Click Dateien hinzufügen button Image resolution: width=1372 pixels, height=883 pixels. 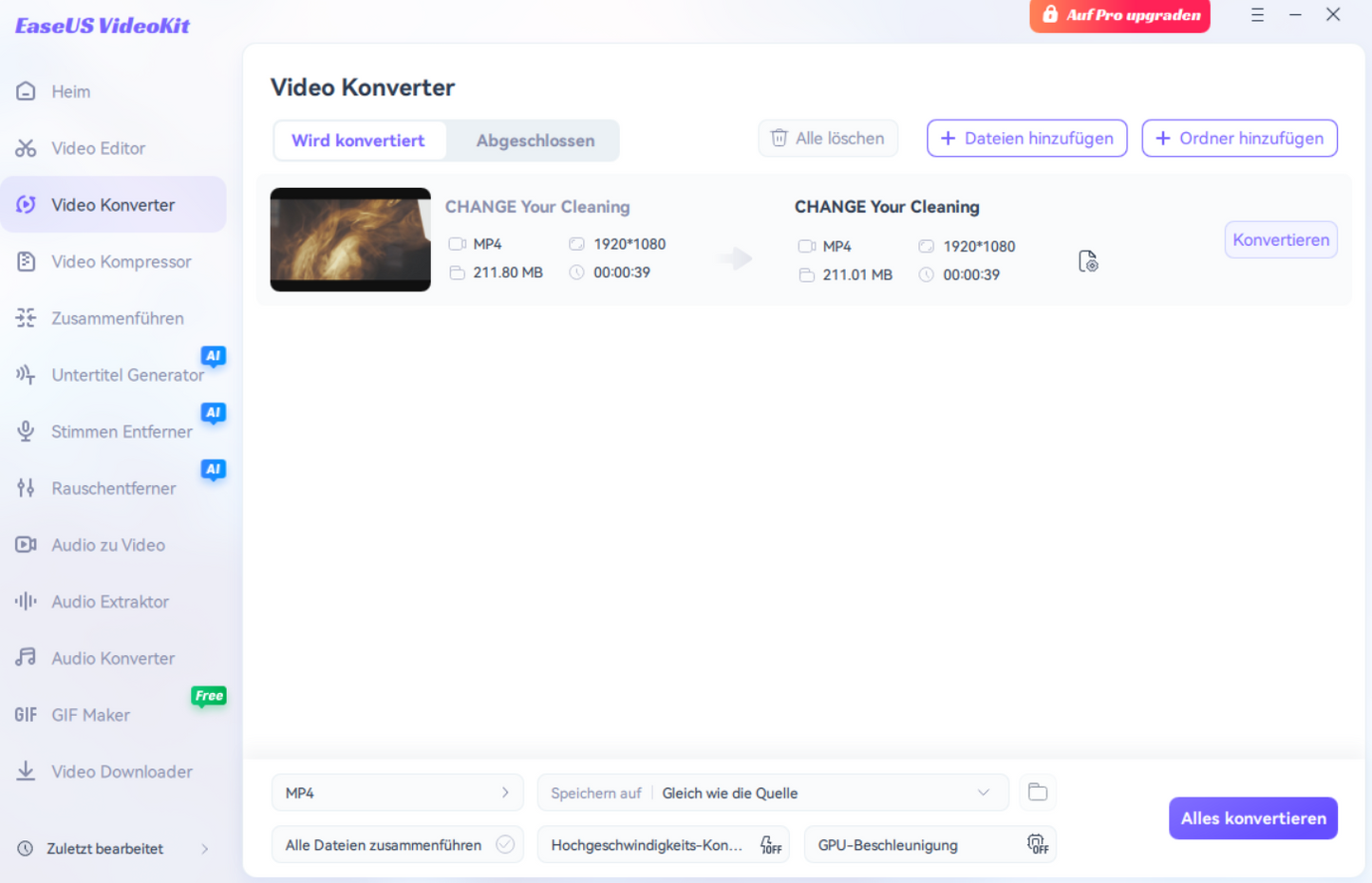pyautogui.click(x=1026, y=139)
